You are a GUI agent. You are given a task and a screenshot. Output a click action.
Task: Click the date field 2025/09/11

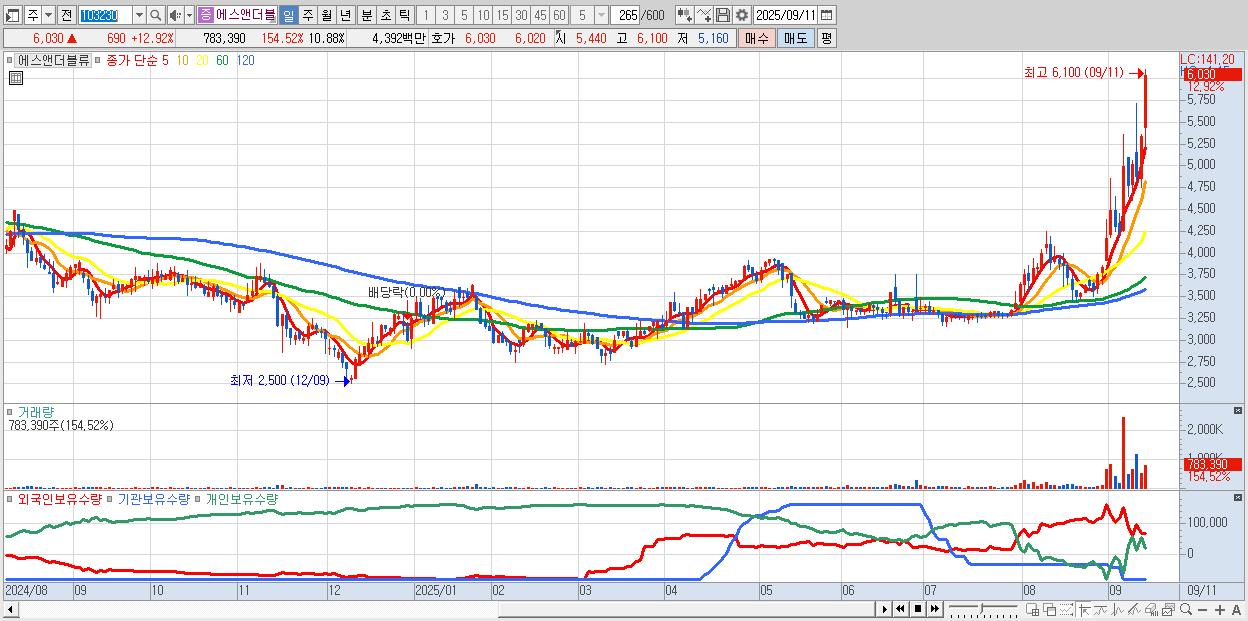[785, 15]
